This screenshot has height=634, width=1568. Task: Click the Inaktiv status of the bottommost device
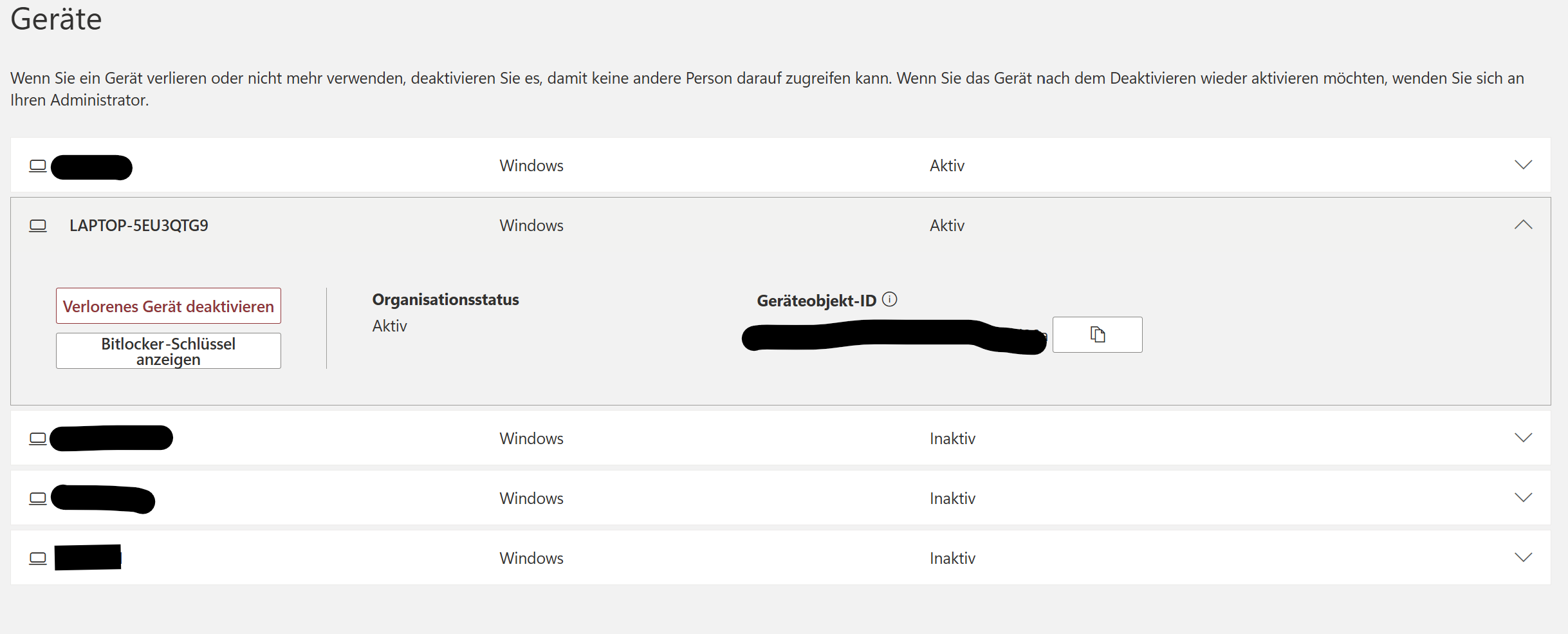[x=952, y=559]
